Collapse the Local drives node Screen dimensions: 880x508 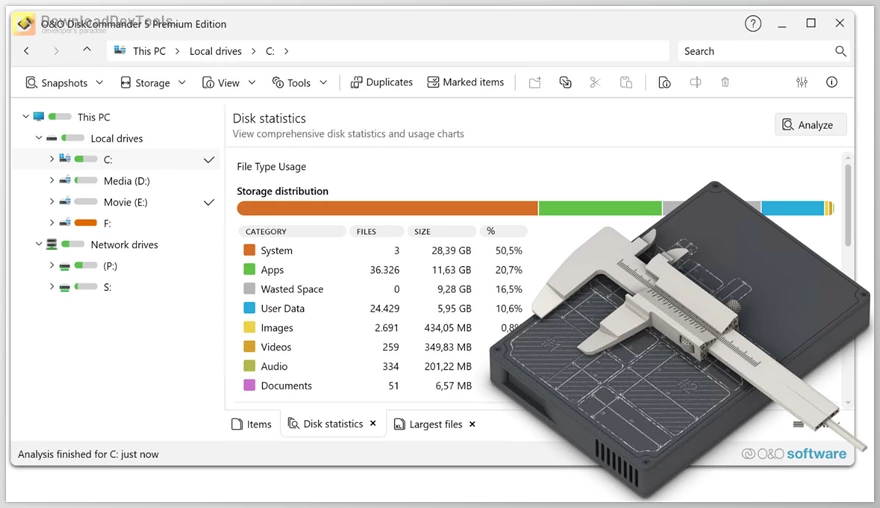point(39,138)
